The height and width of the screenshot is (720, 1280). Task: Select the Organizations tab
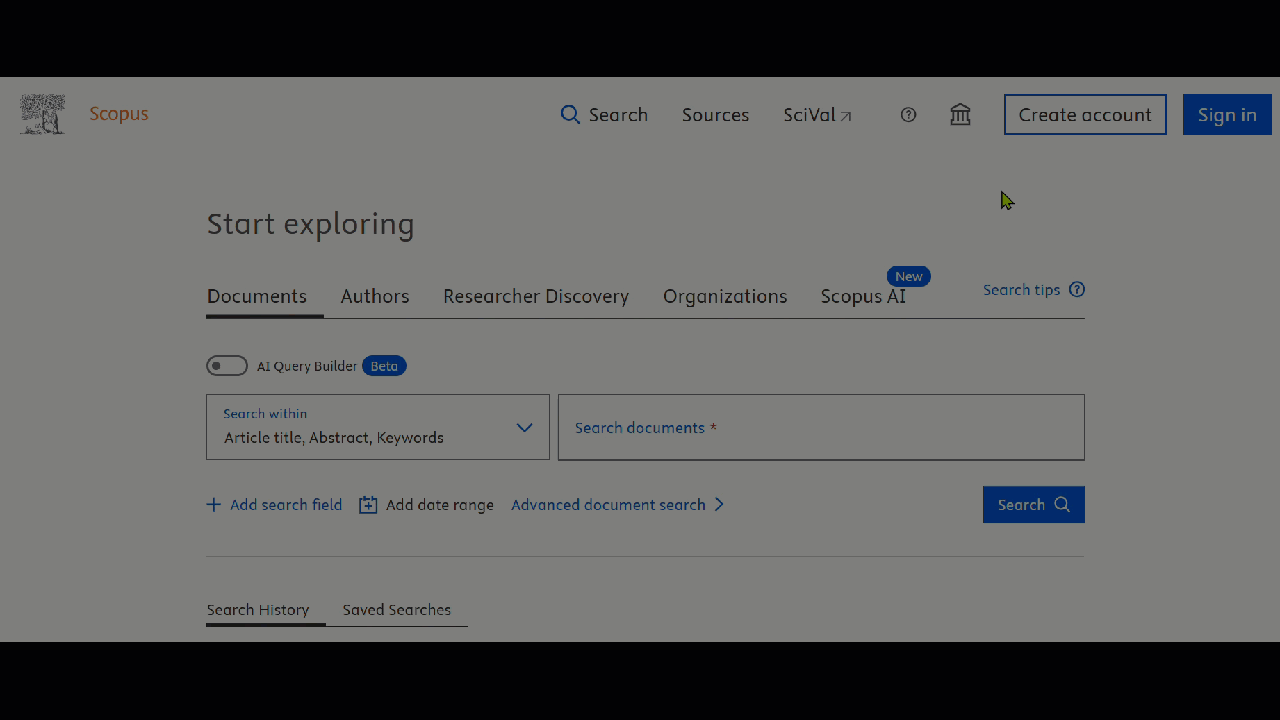[x=725, y=297]
